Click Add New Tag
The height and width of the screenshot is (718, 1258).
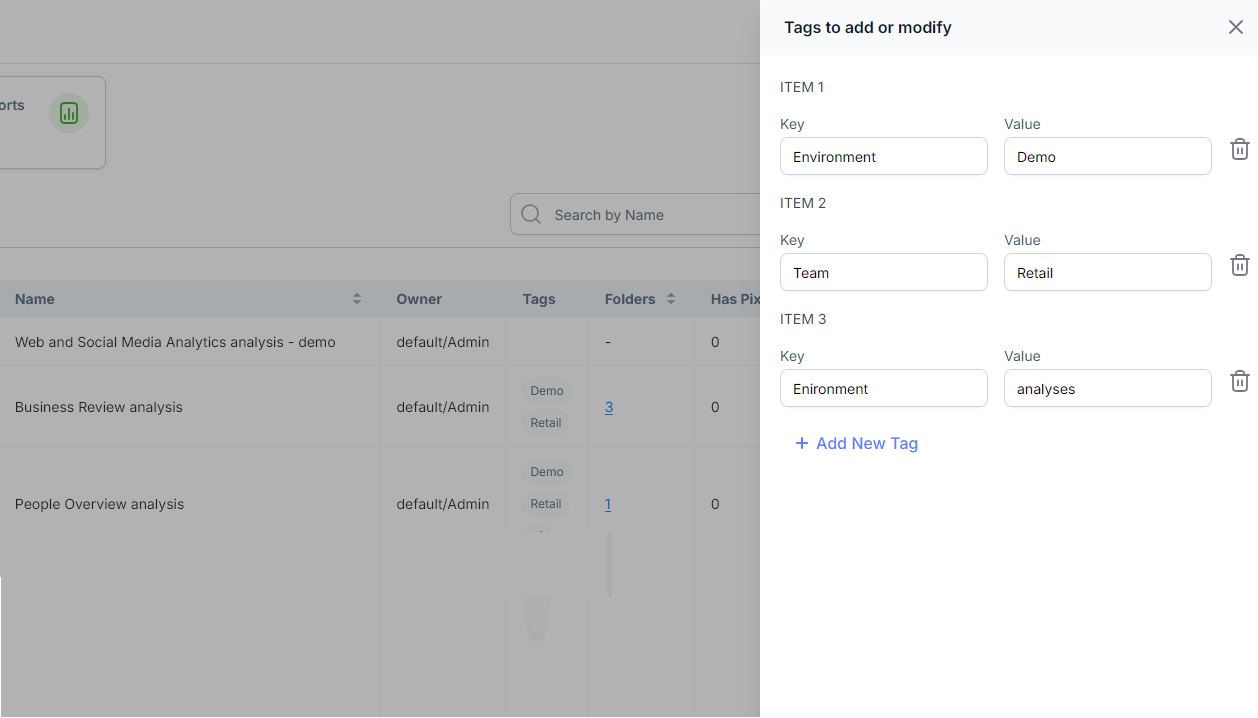coord(857,443)
